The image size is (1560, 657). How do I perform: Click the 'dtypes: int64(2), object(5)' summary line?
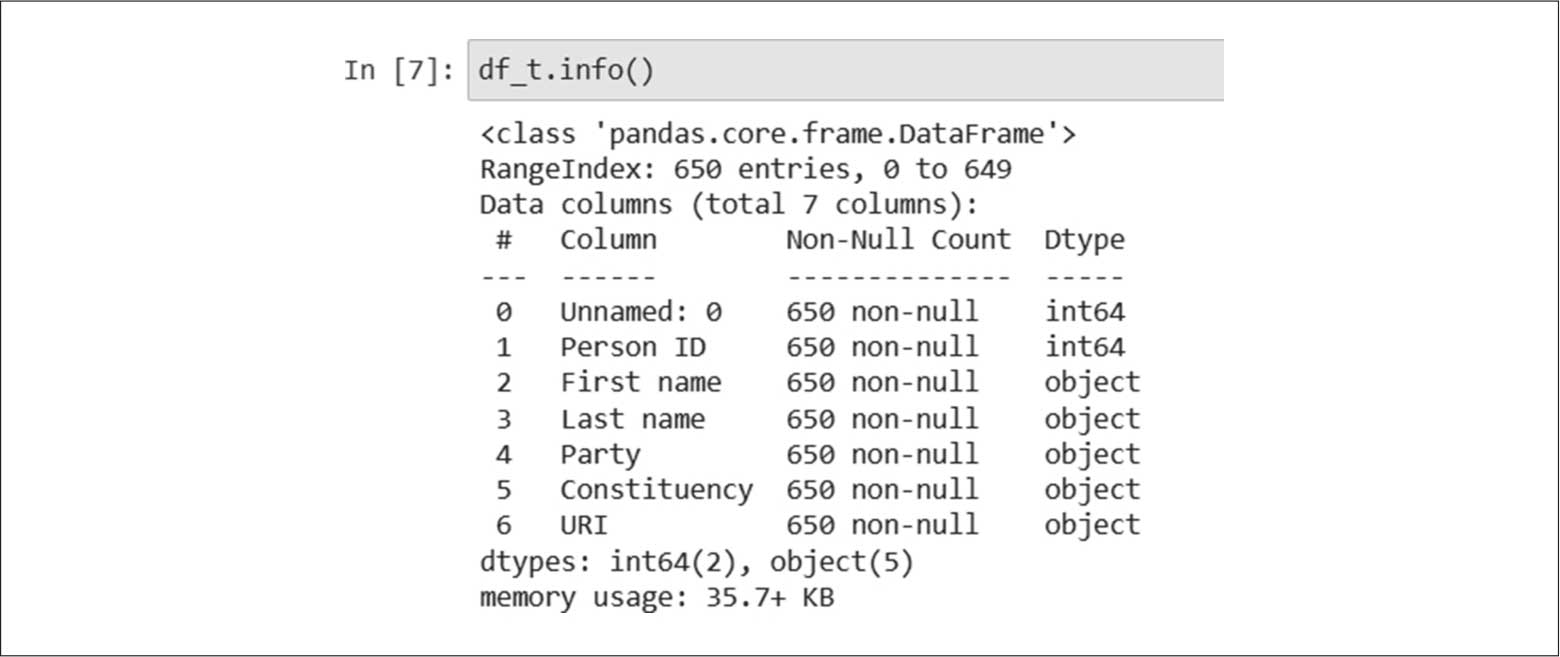(x=696, y=562)
